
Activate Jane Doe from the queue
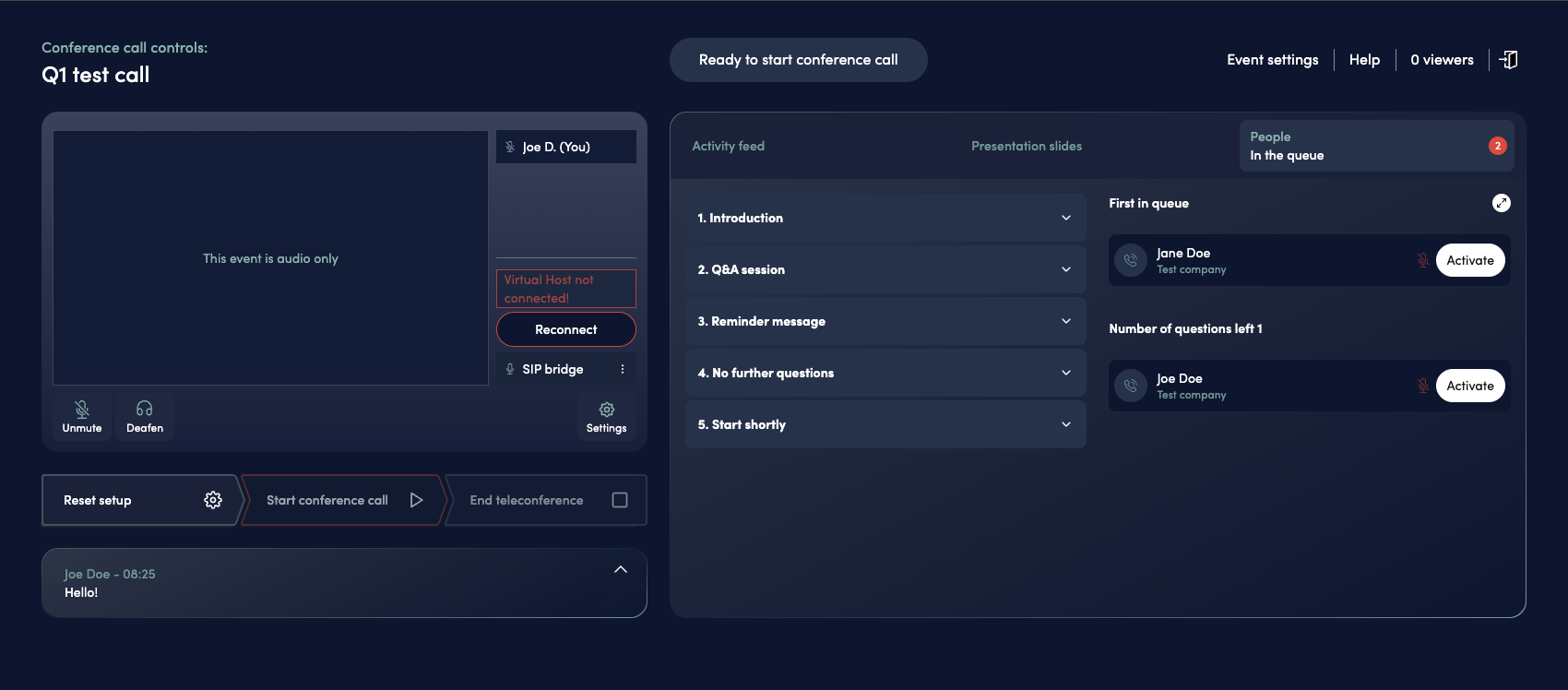1470,260
